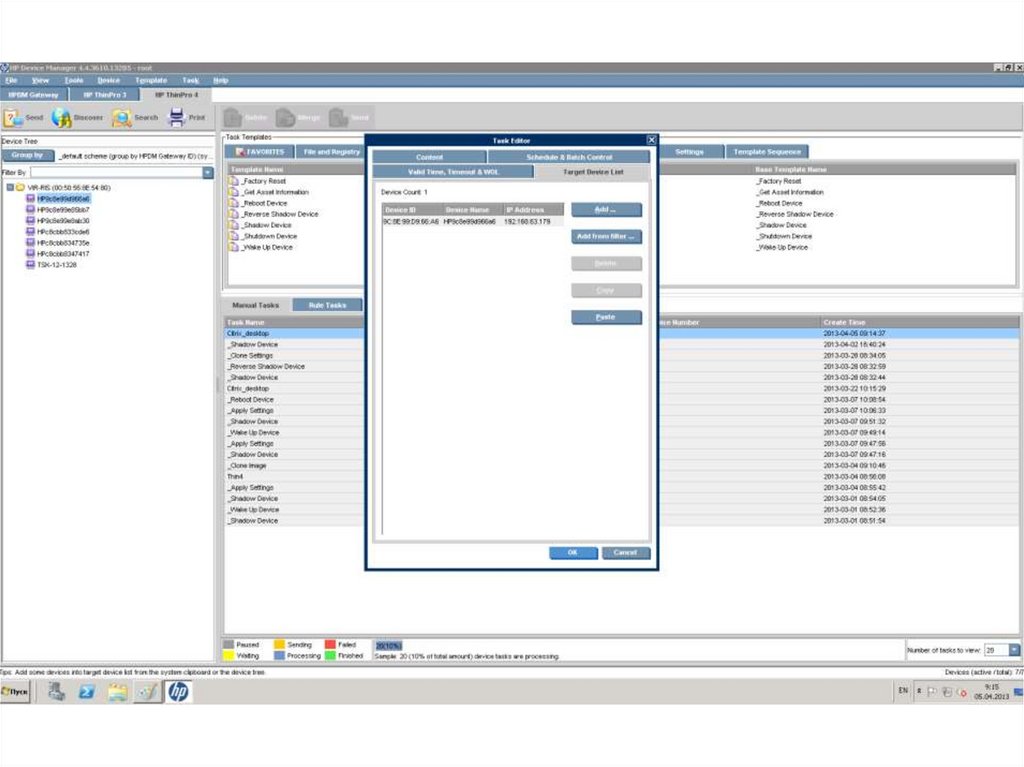Click the Filter By input field
This screenshot has height=767, width=1024.
[x=116, y=172]
